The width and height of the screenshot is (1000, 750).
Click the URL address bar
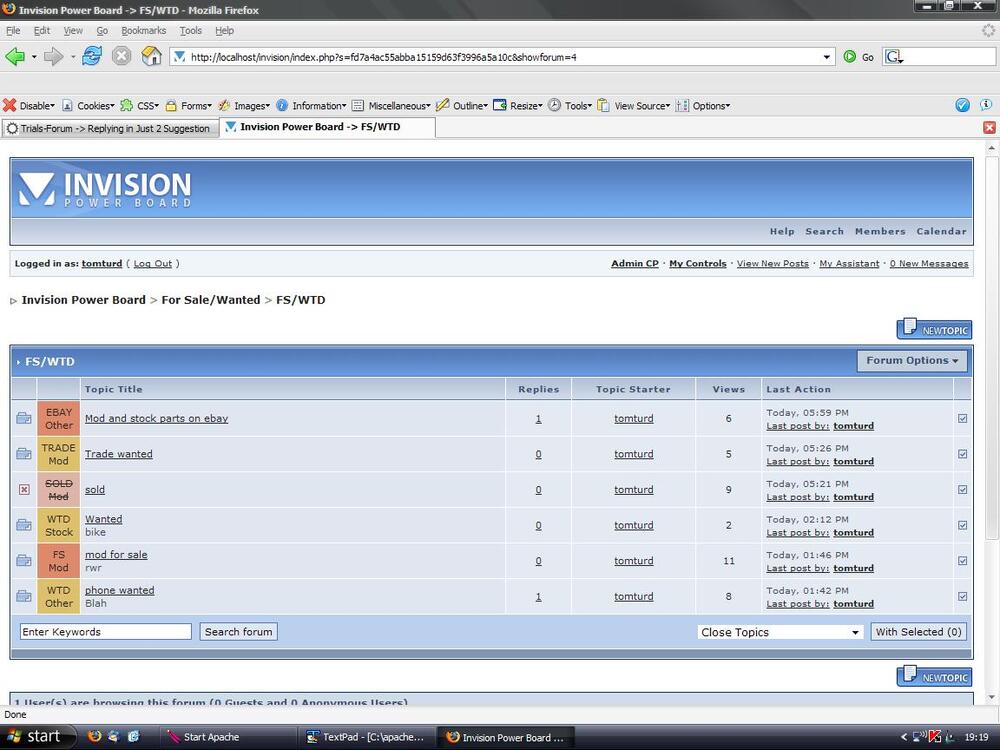503,57
